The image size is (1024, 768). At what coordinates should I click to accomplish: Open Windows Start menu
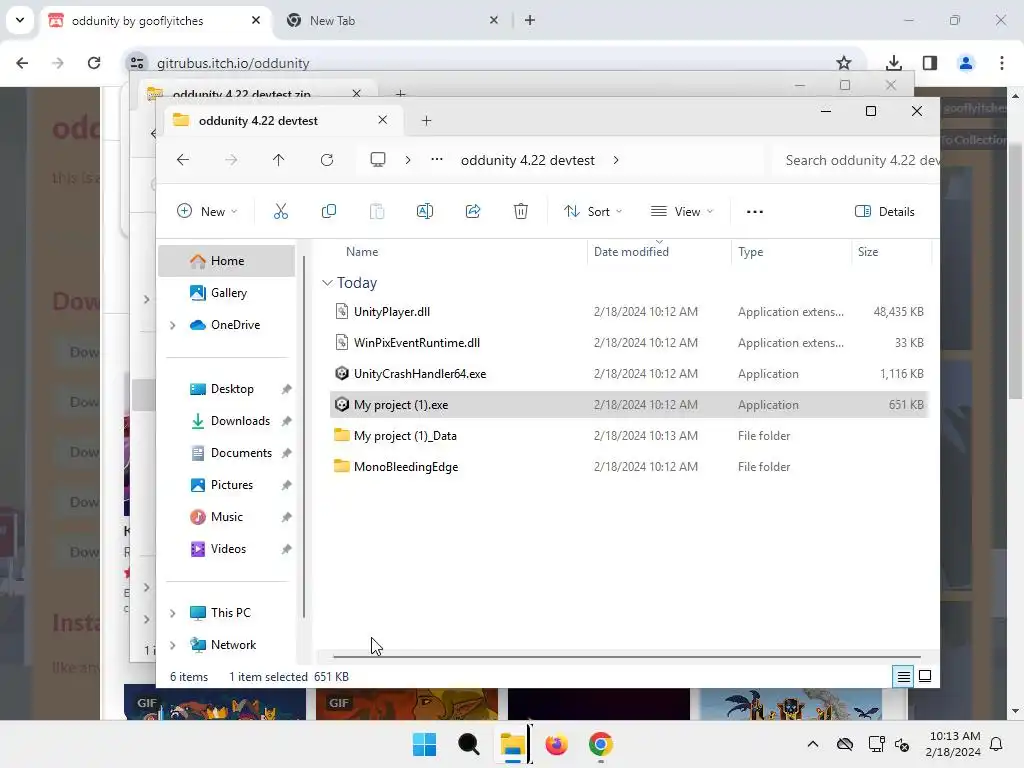coord(424,744)
